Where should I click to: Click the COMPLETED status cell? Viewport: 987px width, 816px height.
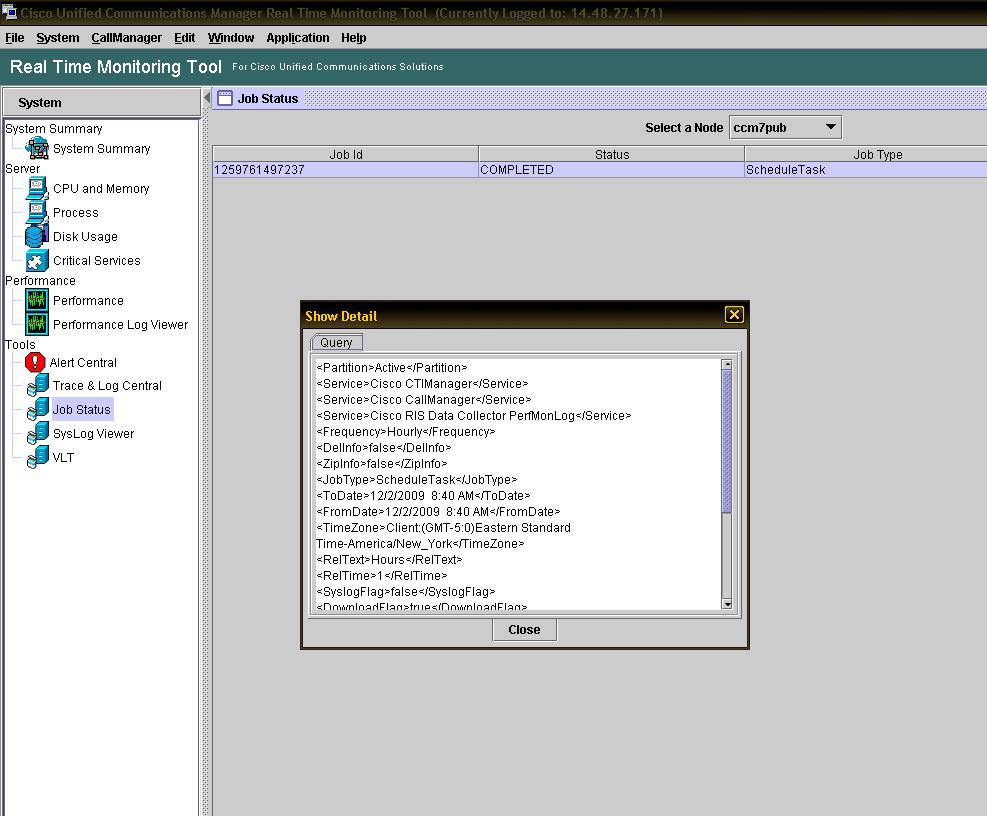tap(612, 169)
